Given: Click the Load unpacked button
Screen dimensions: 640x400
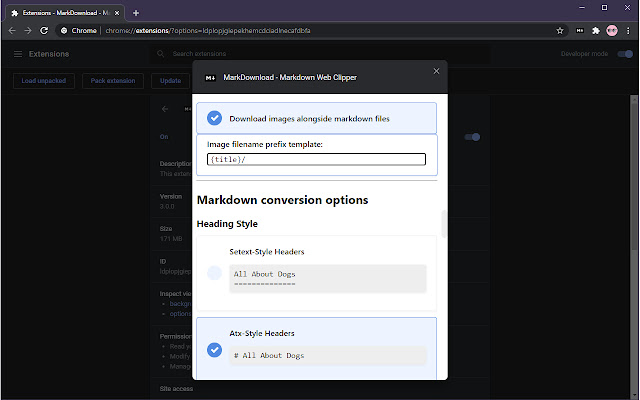Looking at the screenshot, I should point(44,81).
